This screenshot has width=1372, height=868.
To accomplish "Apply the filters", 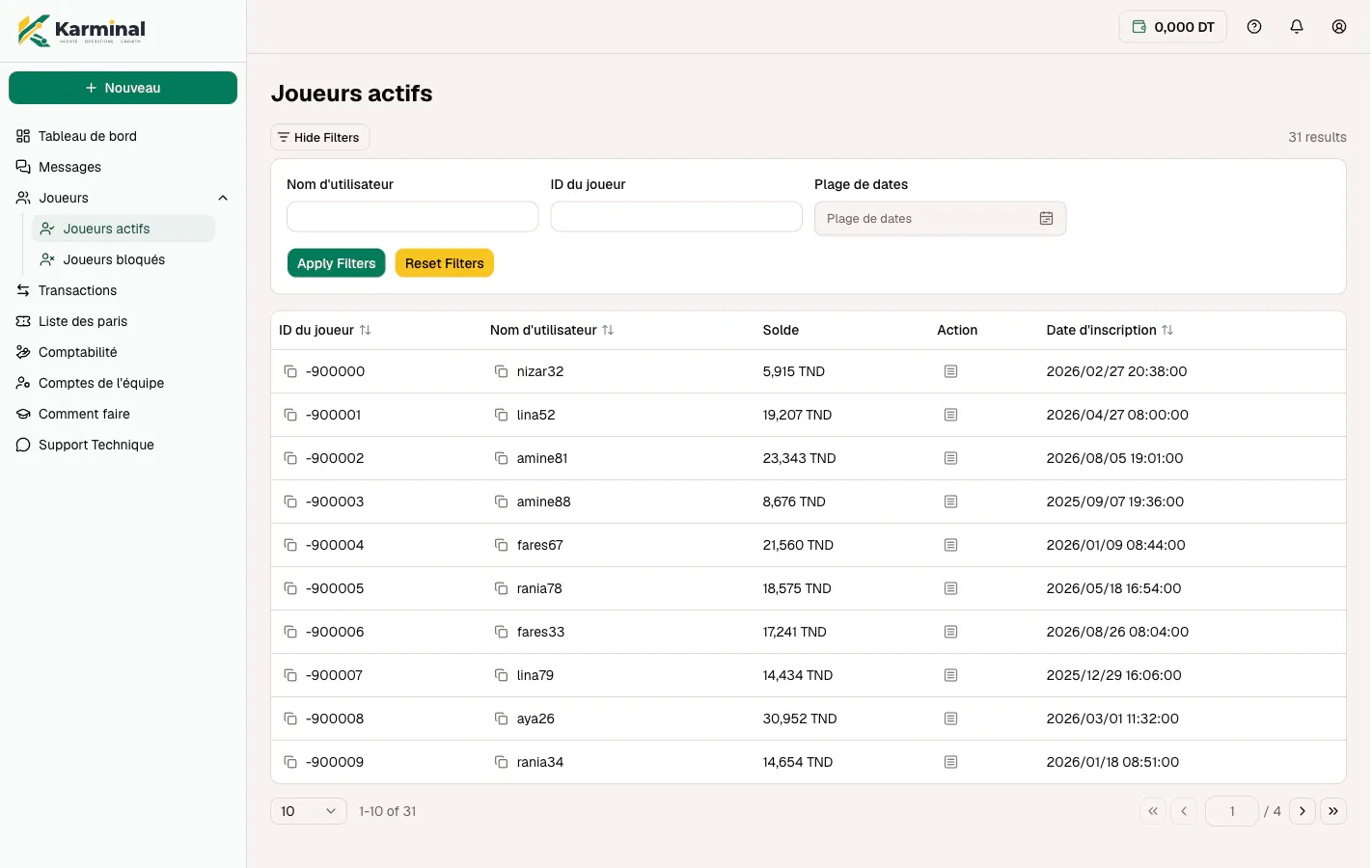I will click(336, 263).
